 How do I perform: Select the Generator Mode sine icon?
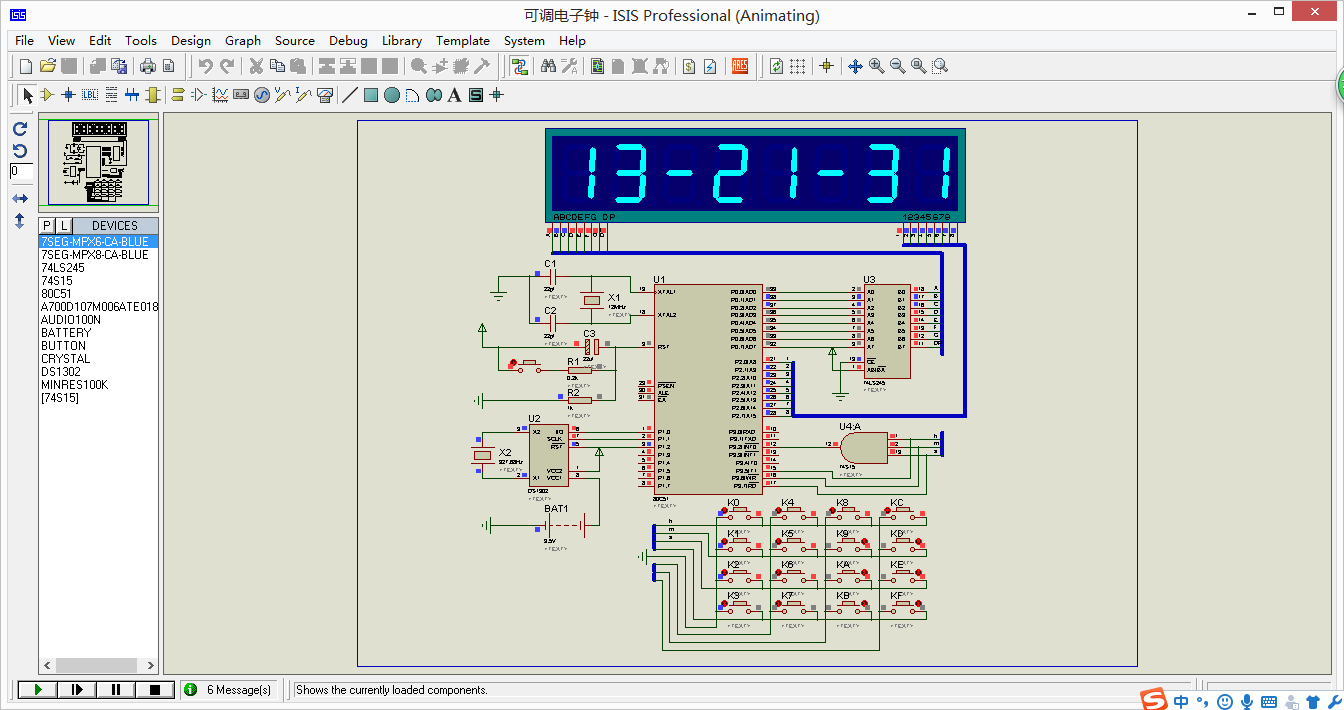(262, 95)
